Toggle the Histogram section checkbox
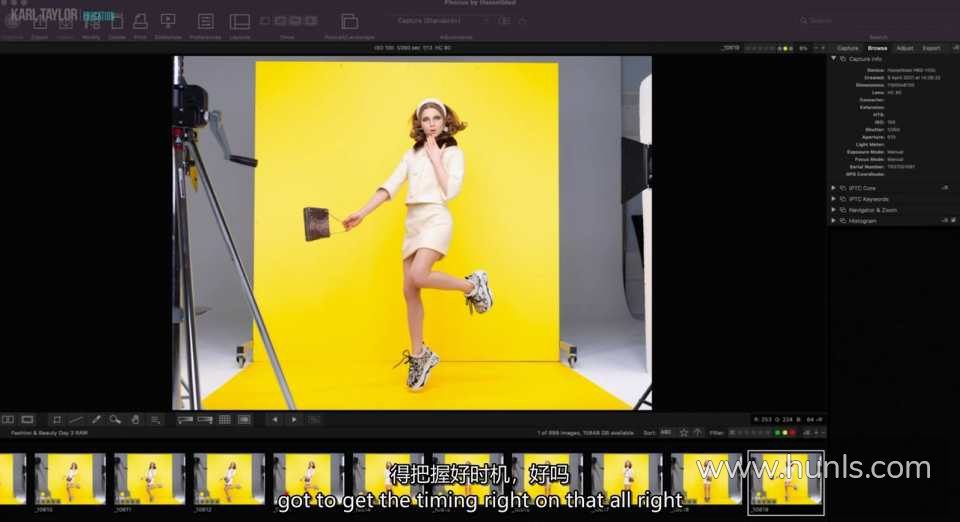The height and width of the screenshot is (522, 960). pos(953,220)
